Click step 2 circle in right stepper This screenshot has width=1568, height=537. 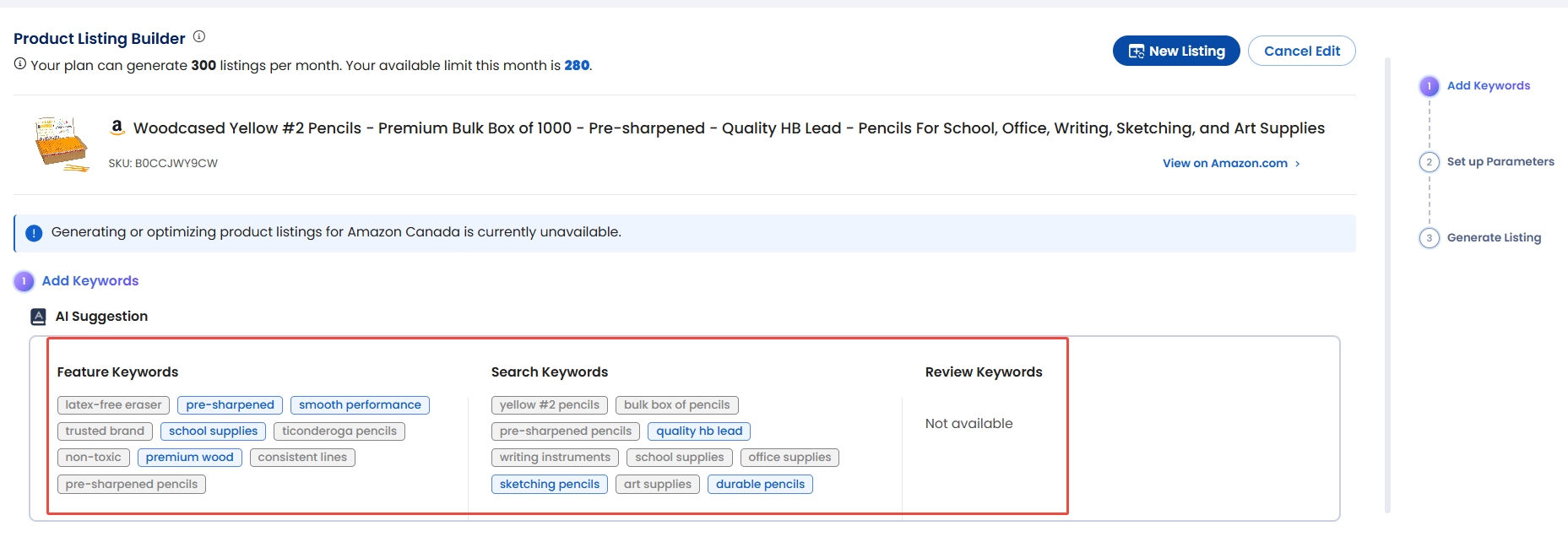pos(1430,162)
